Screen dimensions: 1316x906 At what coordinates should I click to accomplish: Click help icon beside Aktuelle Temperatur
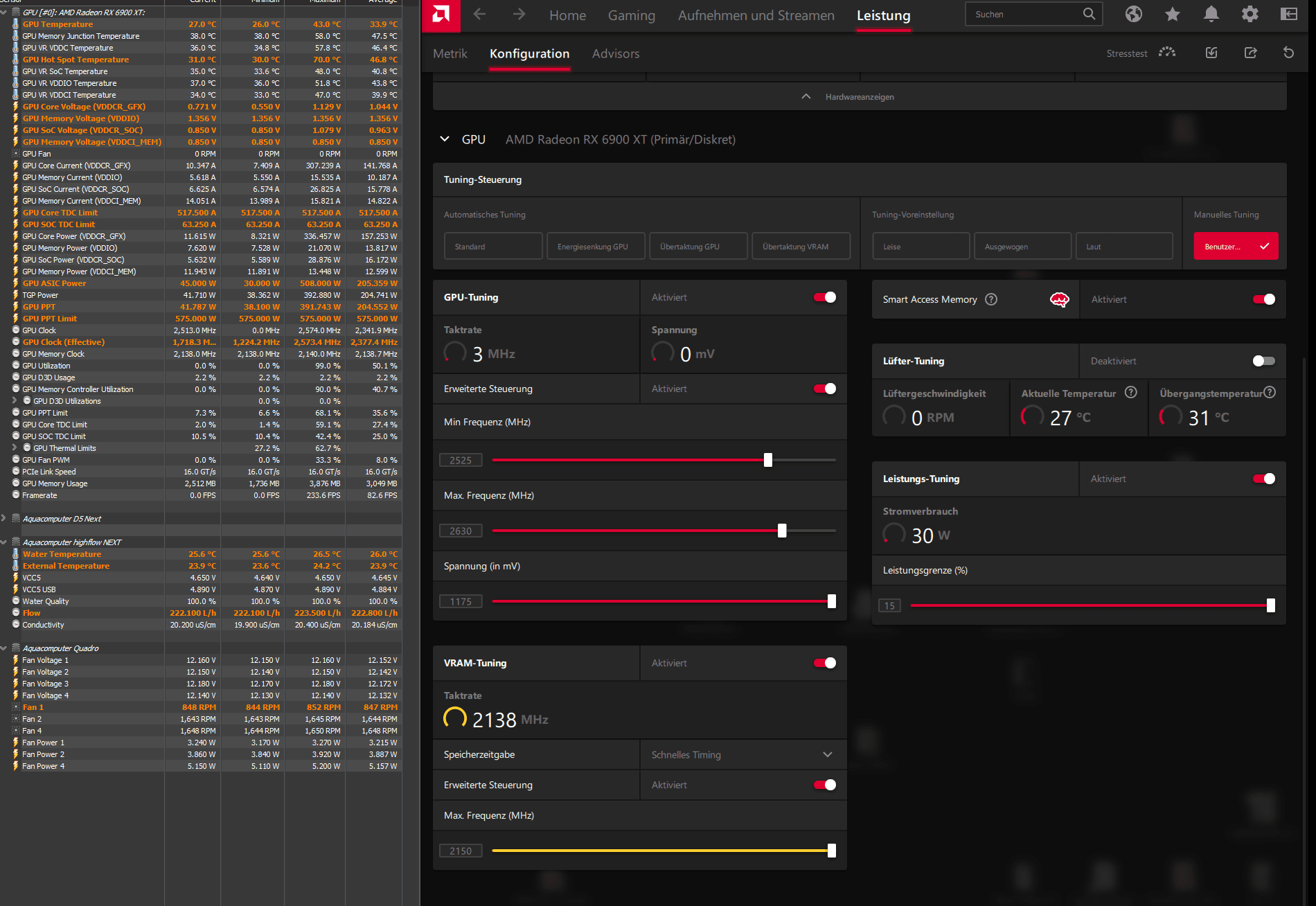[x=1131, y=393]
